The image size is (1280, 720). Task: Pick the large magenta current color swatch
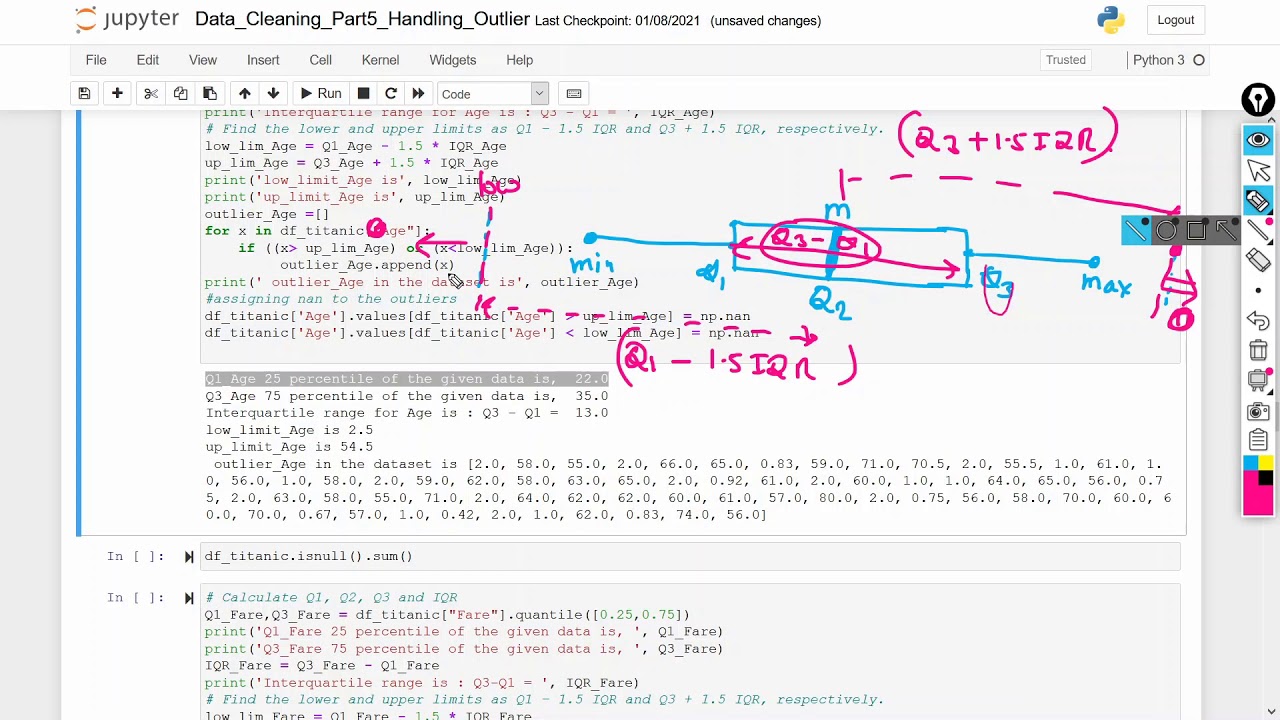pyautogui.click(x=1258, y=500)
